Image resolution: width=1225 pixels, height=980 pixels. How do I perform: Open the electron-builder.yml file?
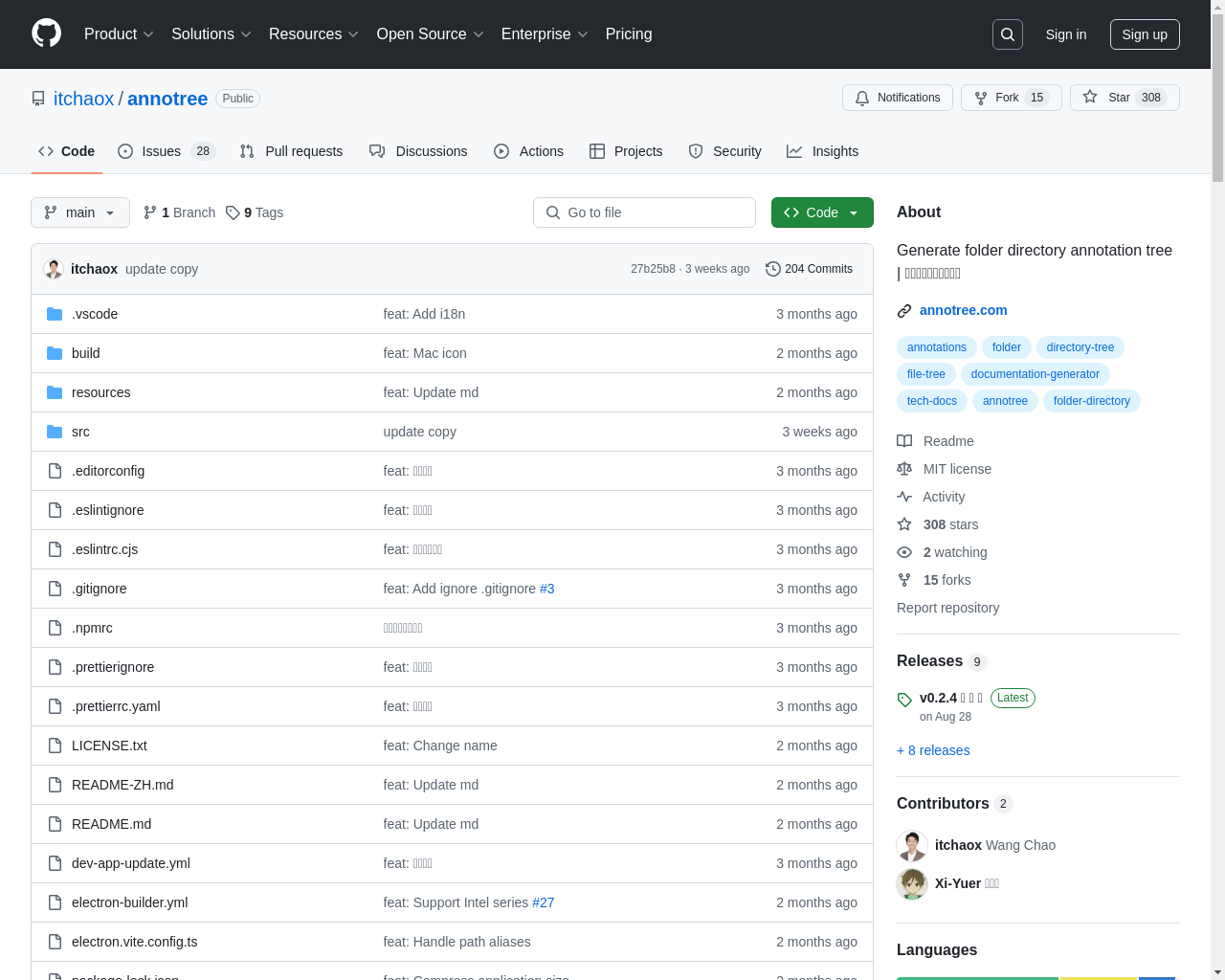pos(129,902)
